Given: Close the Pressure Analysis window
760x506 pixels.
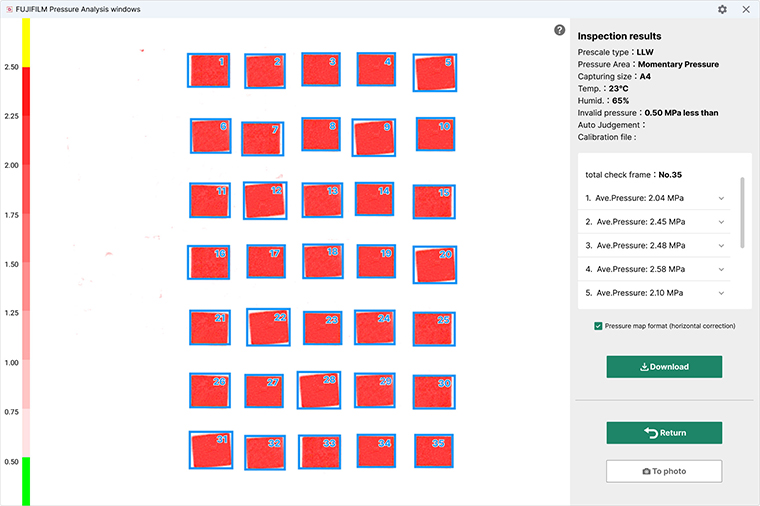Looking at the screenshot, I should 745,9.
